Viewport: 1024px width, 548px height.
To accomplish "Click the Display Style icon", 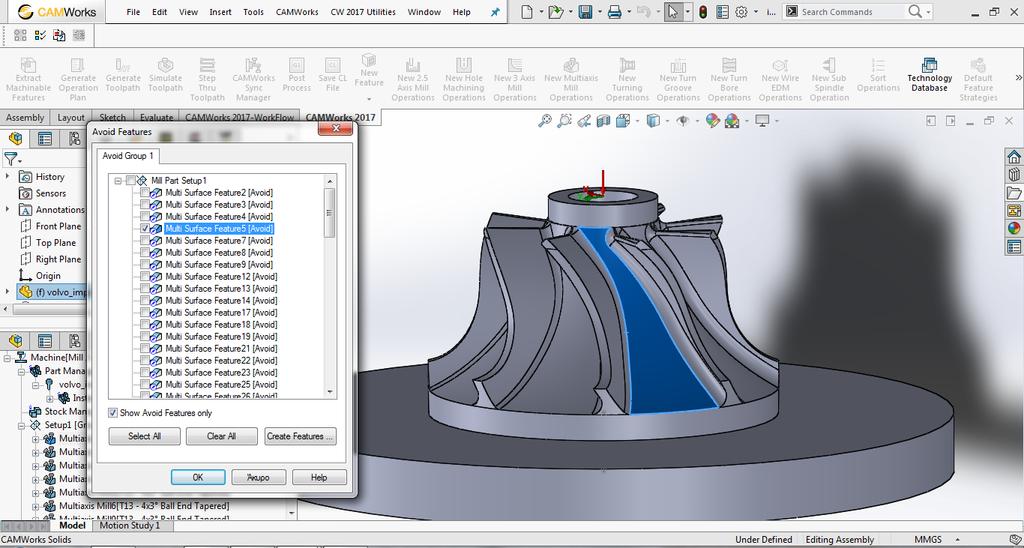I will click(x=652, y=121).
